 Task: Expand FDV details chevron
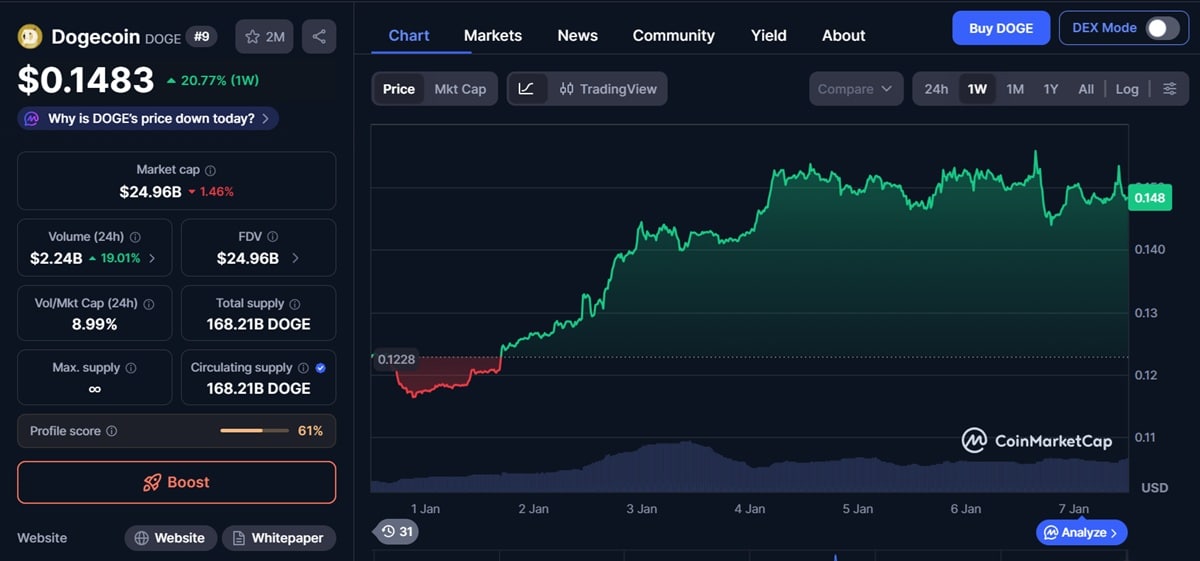pos(295,258)
